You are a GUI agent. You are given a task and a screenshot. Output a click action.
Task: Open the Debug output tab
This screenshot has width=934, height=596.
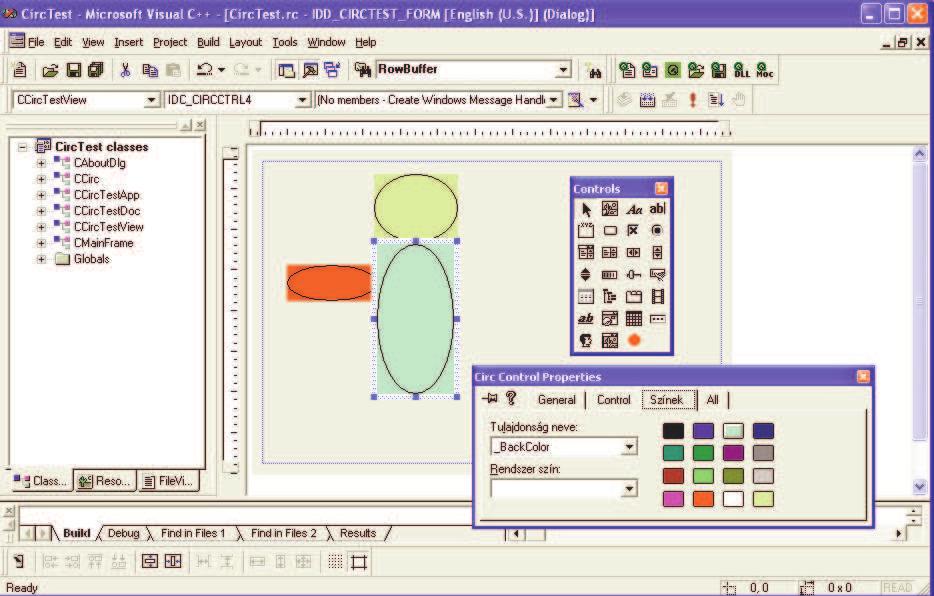[123, 533]
